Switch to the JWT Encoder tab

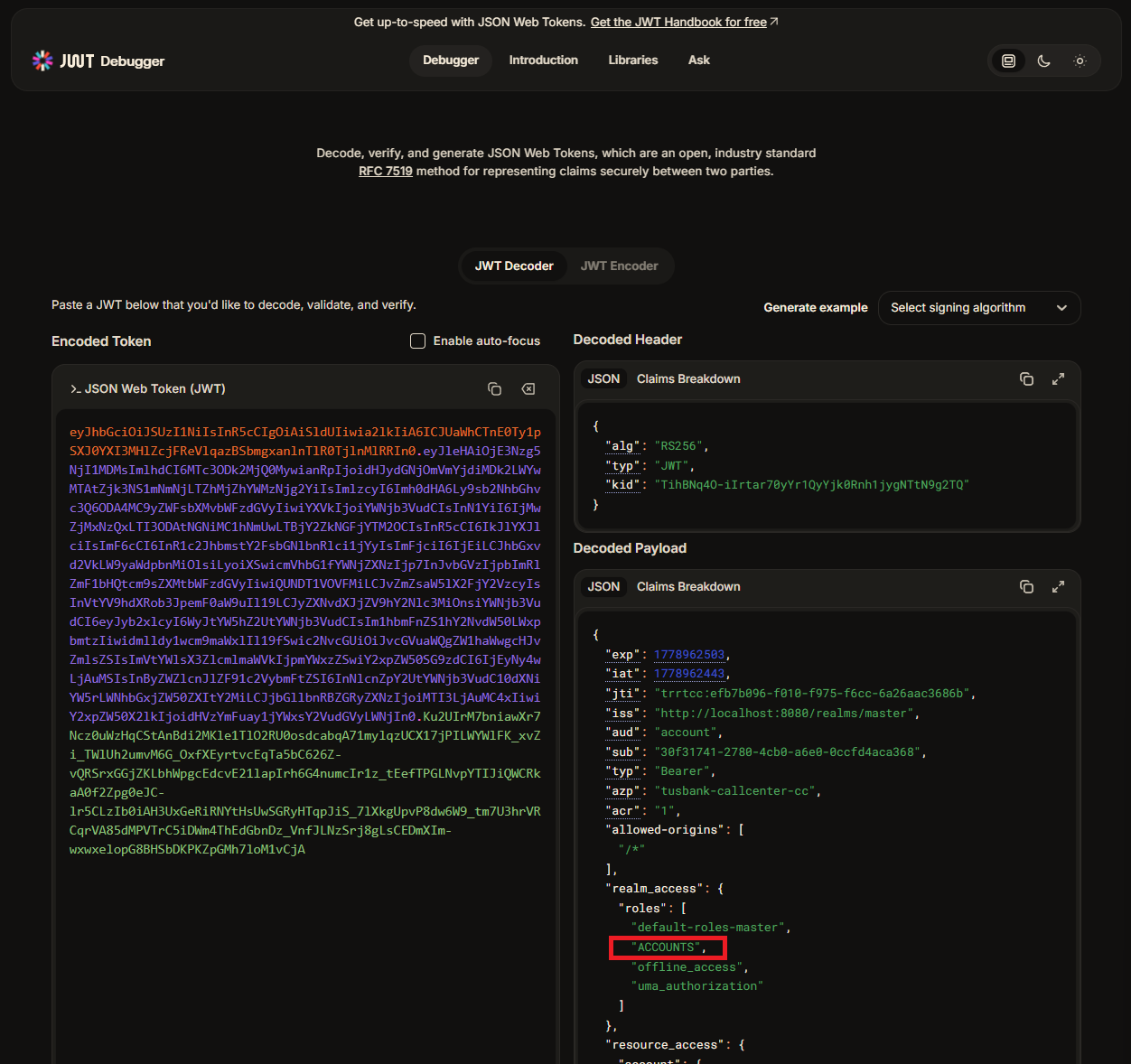point(619,266)
